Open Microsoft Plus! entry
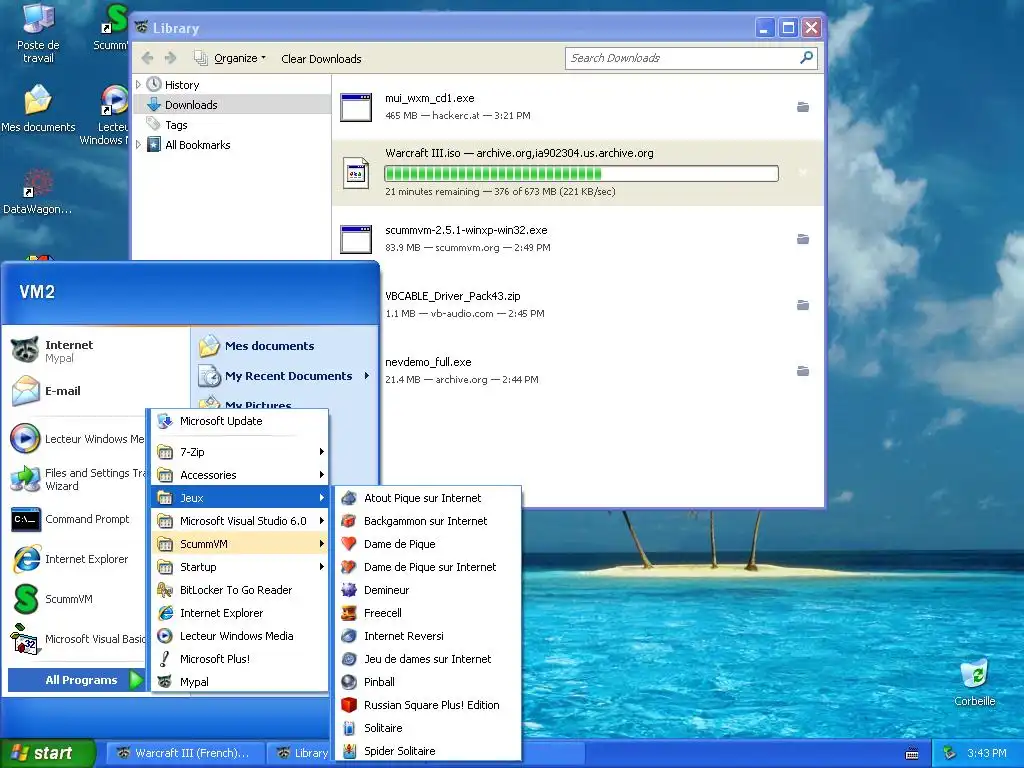1024x768 pixels. point(240,659)
